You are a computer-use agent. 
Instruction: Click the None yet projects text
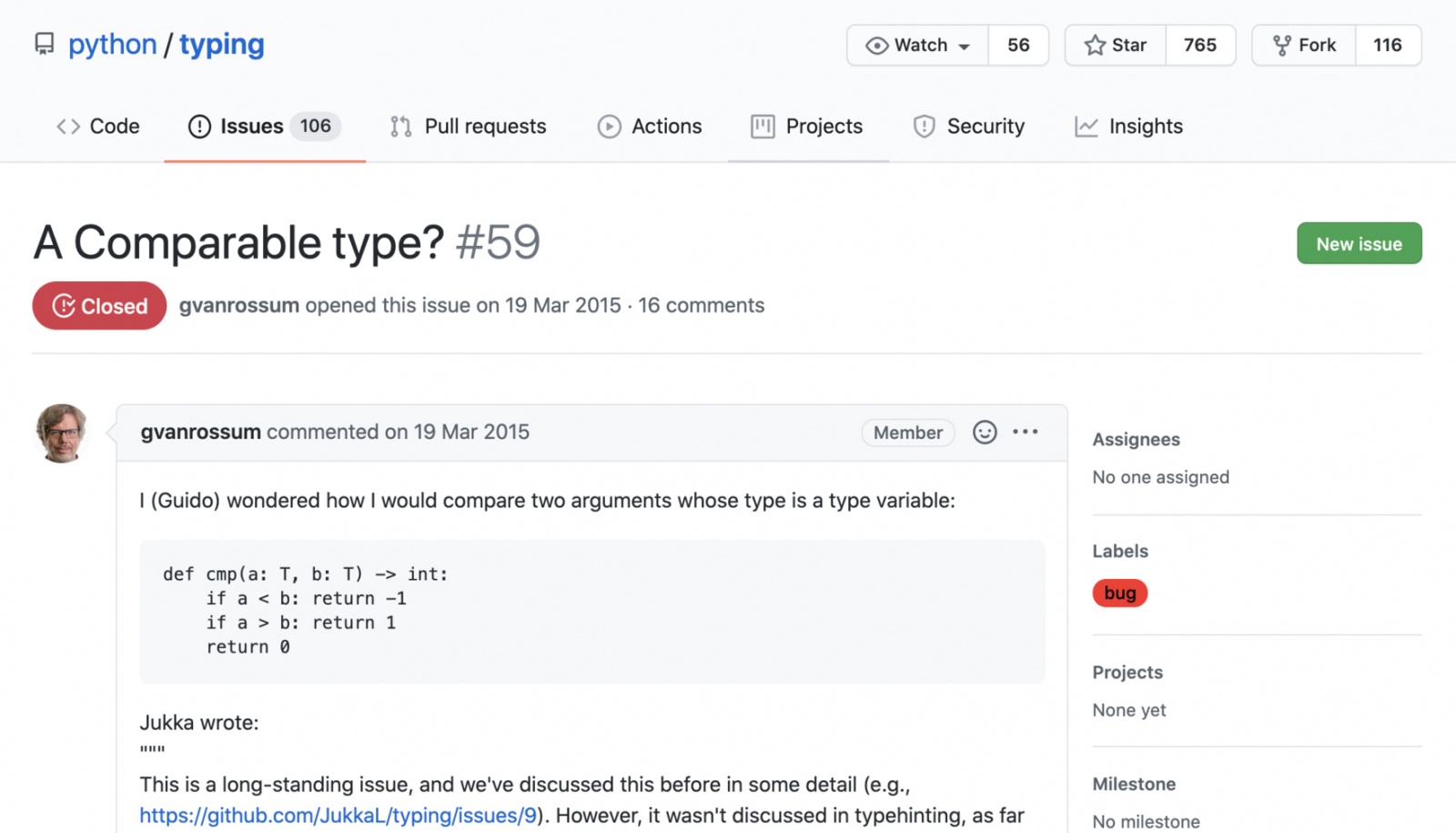tap(1128, 710)
